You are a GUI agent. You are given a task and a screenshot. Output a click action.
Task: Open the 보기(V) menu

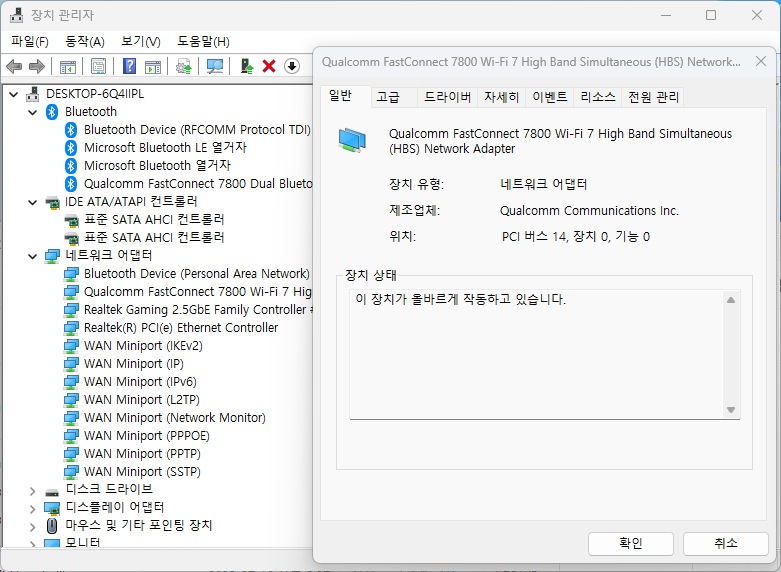(141, 41)
